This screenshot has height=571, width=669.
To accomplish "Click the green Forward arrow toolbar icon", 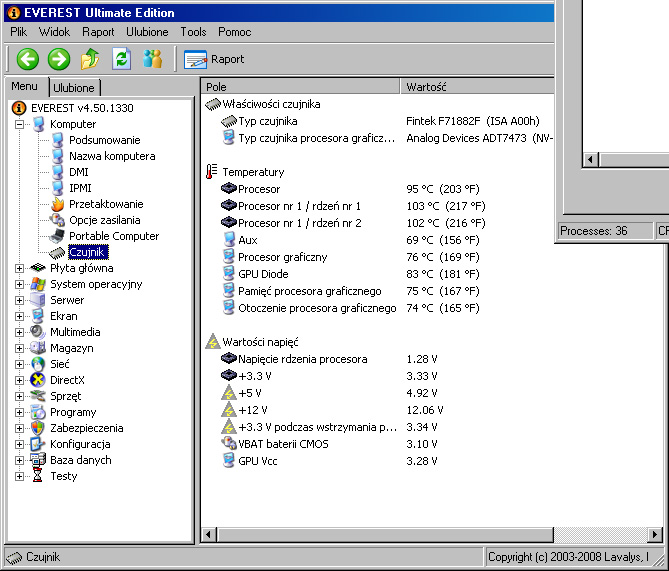I will pyautogui.click(x=59, y=59).
